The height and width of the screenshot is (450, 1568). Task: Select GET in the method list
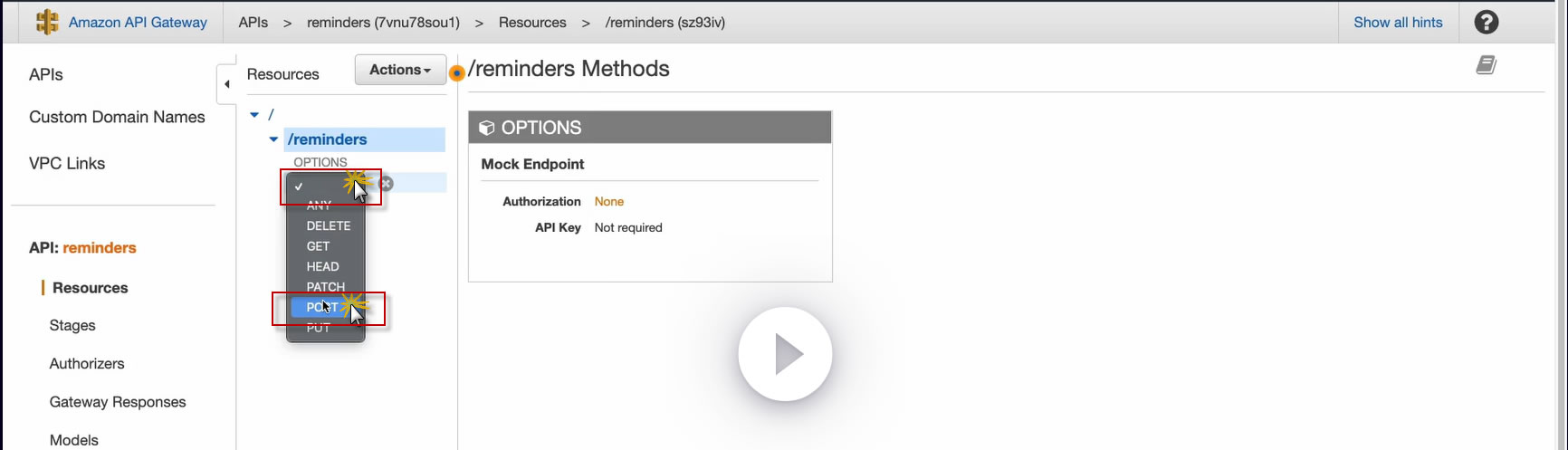pos(318,246)
